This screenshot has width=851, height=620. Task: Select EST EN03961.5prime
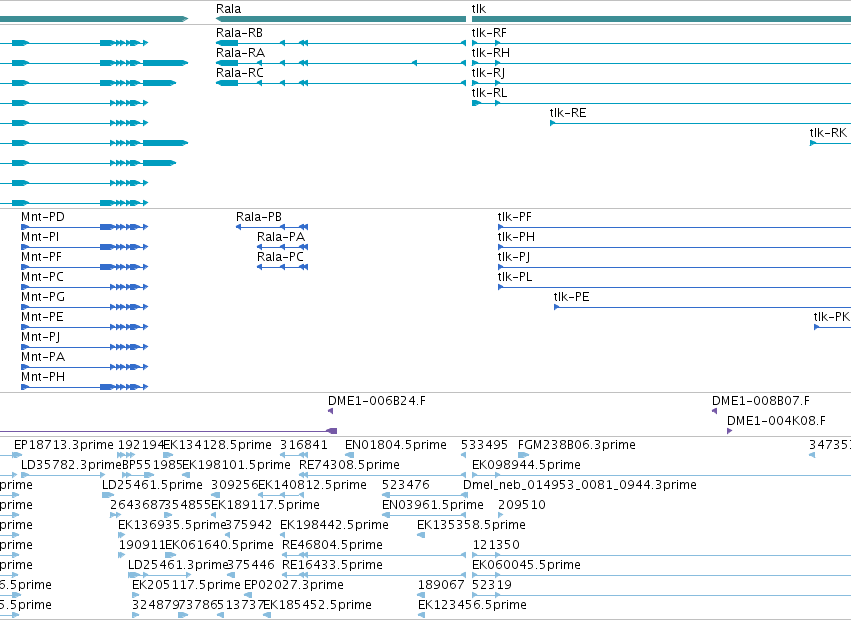[424, 515]
